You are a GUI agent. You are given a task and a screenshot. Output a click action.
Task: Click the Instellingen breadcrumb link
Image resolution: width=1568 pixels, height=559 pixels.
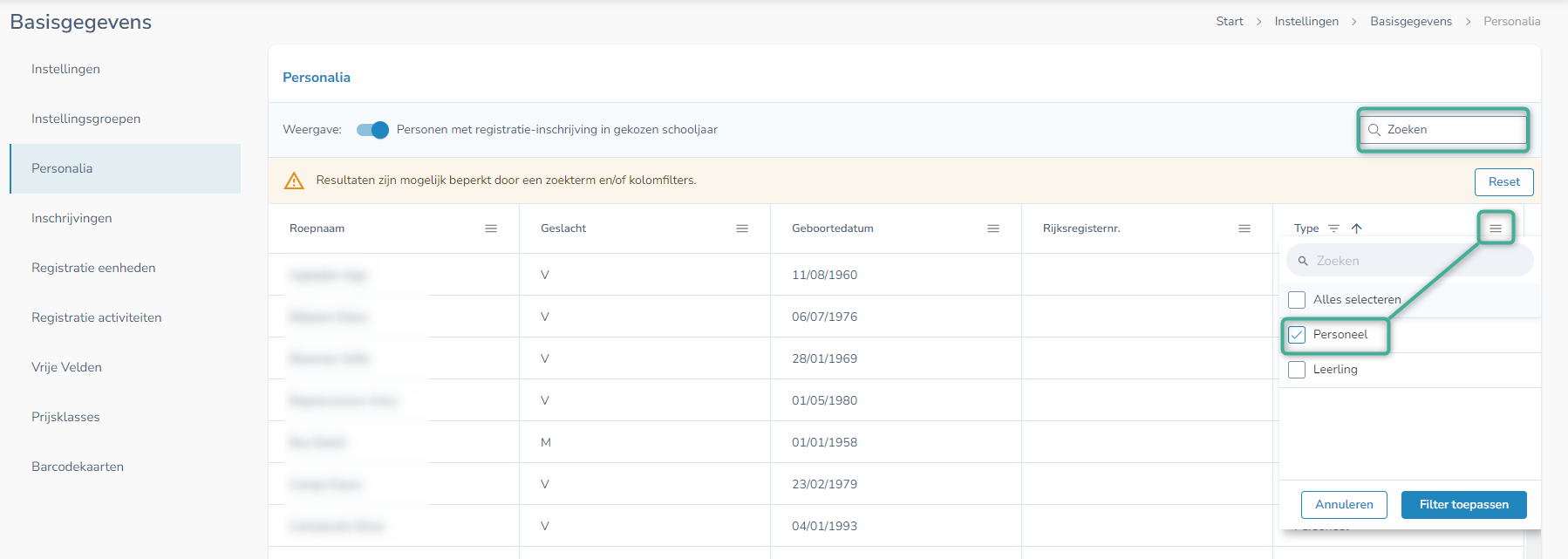(x=1306, y=21)
